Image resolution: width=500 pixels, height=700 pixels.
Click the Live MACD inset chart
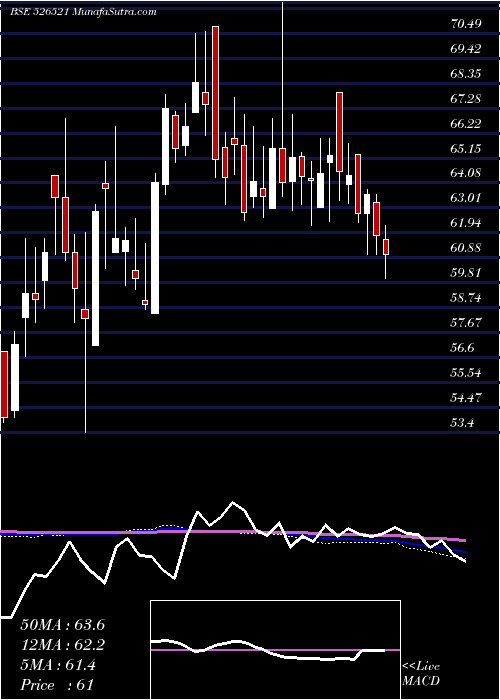click(x=275, y=650)
